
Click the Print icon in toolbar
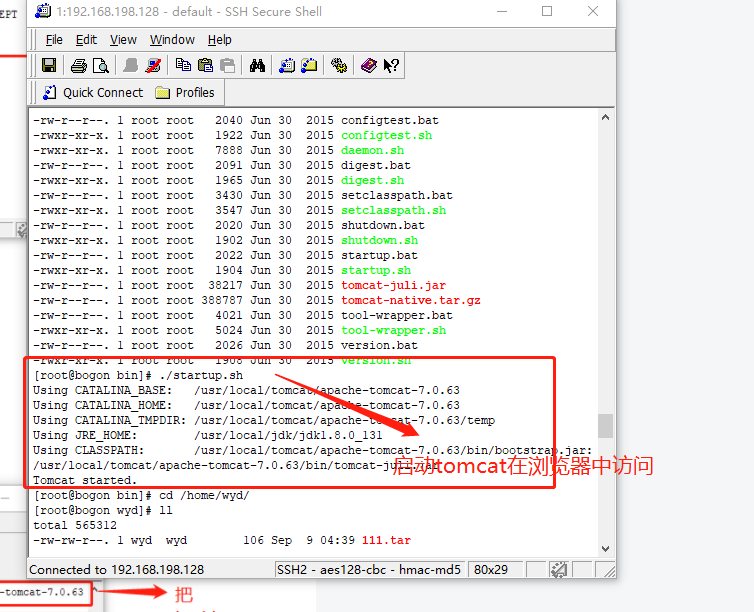pos(79,65)
